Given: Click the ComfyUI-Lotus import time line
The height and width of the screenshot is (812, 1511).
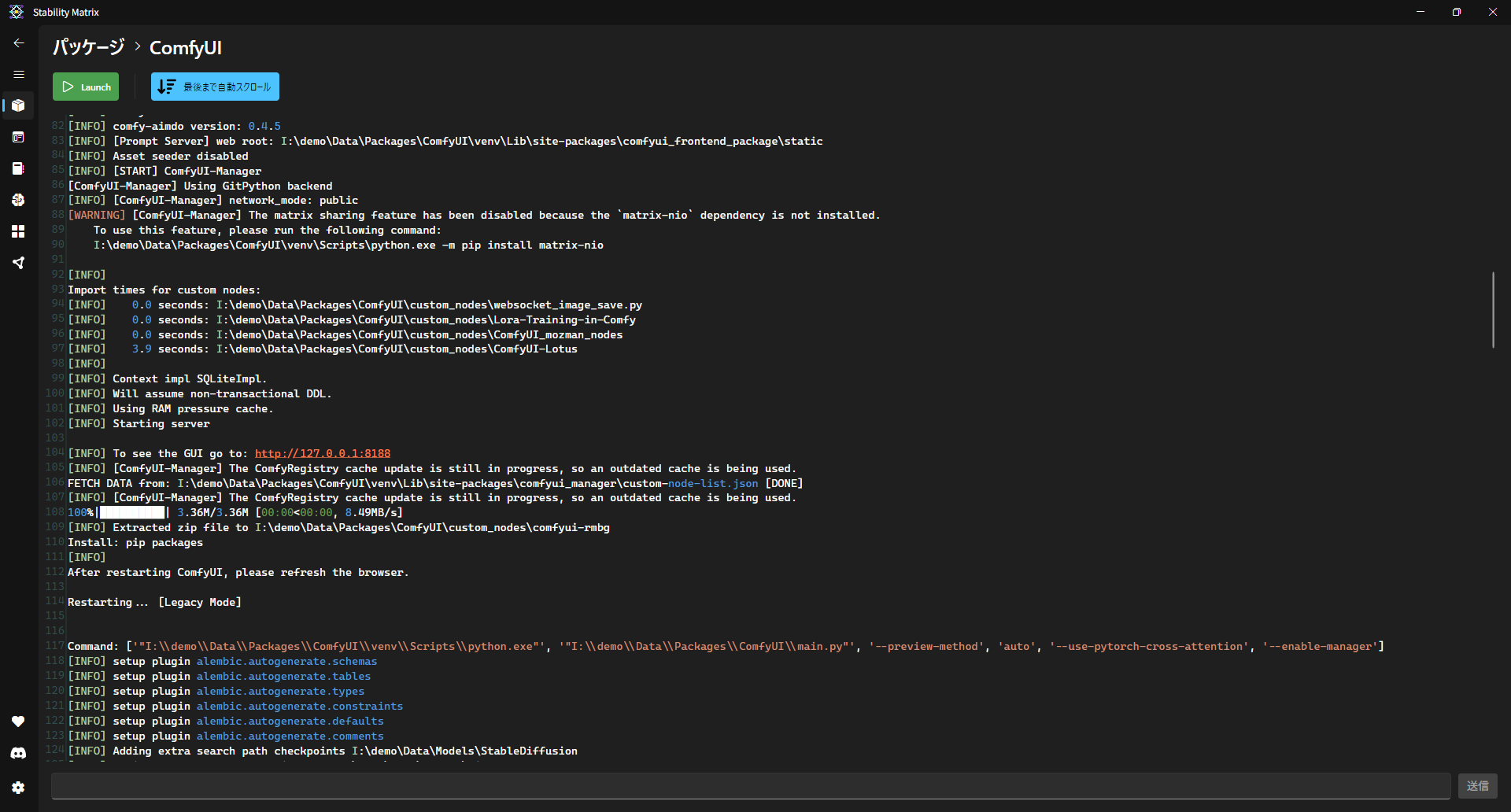Looking at the screenshot, I should (x=323, y=349).
